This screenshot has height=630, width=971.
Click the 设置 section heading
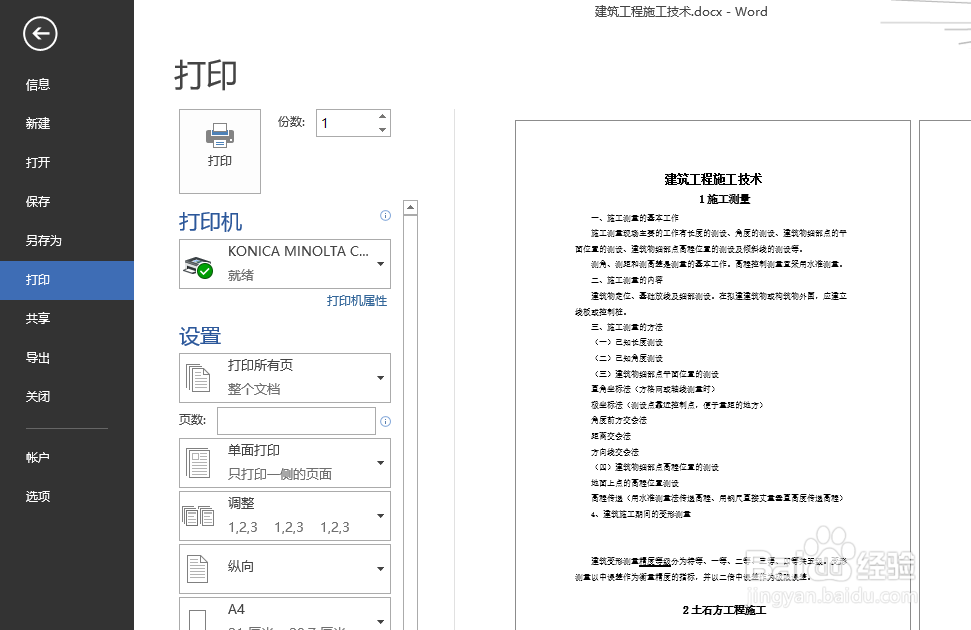click(200, 336)
